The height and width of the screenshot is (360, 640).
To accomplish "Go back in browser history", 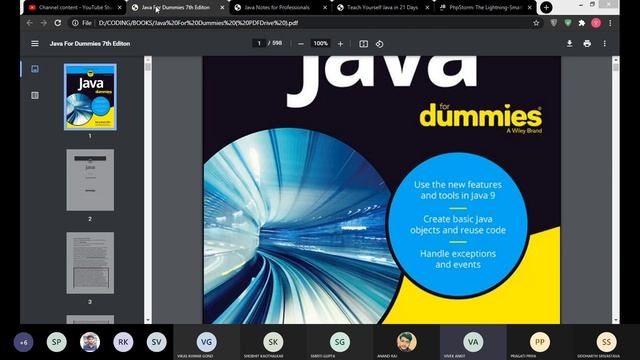I will pos(29,23).
